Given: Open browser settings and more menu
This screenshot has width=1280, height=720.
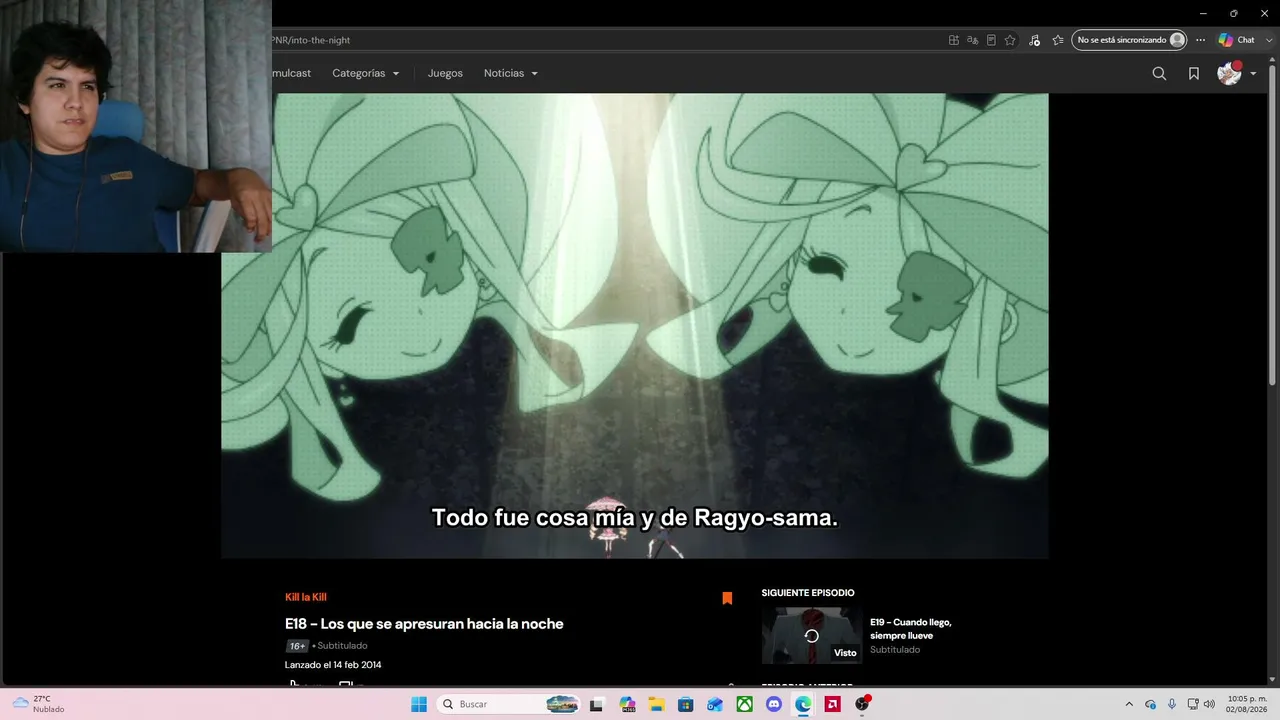Looking at the screenshot, I should coord(1200,40).
